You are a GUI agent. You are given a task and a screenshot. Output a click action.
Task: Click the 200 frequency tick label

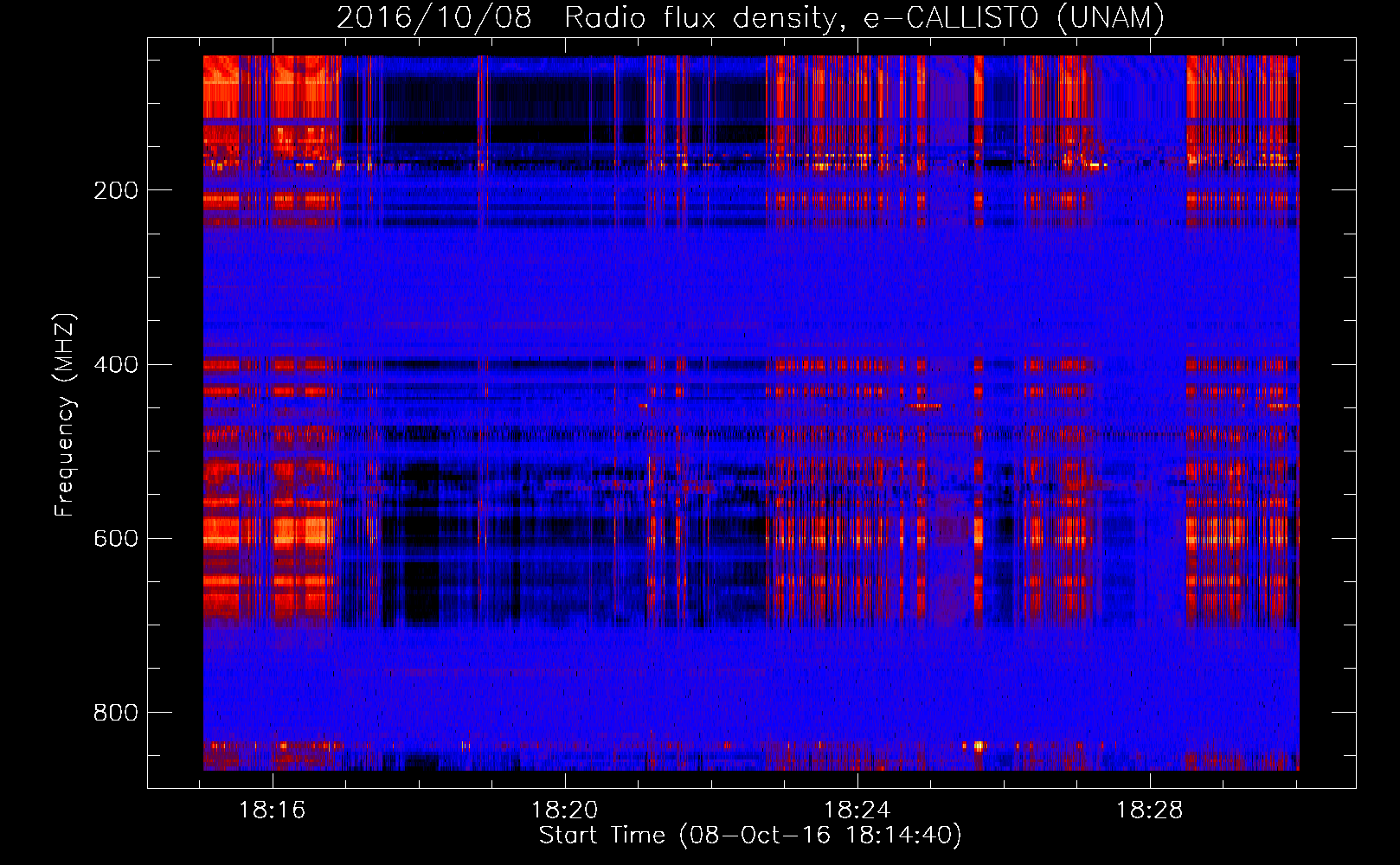pyautogui.click(x=116, y=190)
